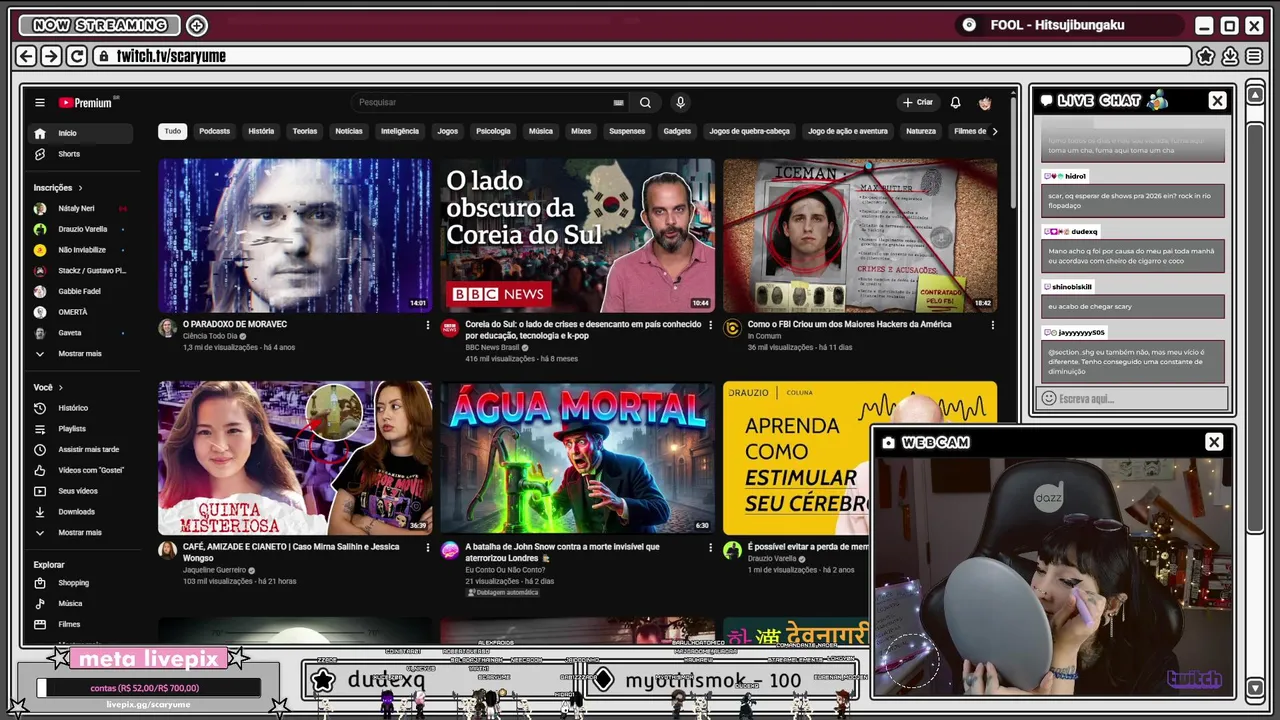The height and width of the screenshot is (720, 1280).
Task: Reload the page with refresh button
Action: click(x=77, y=56)
